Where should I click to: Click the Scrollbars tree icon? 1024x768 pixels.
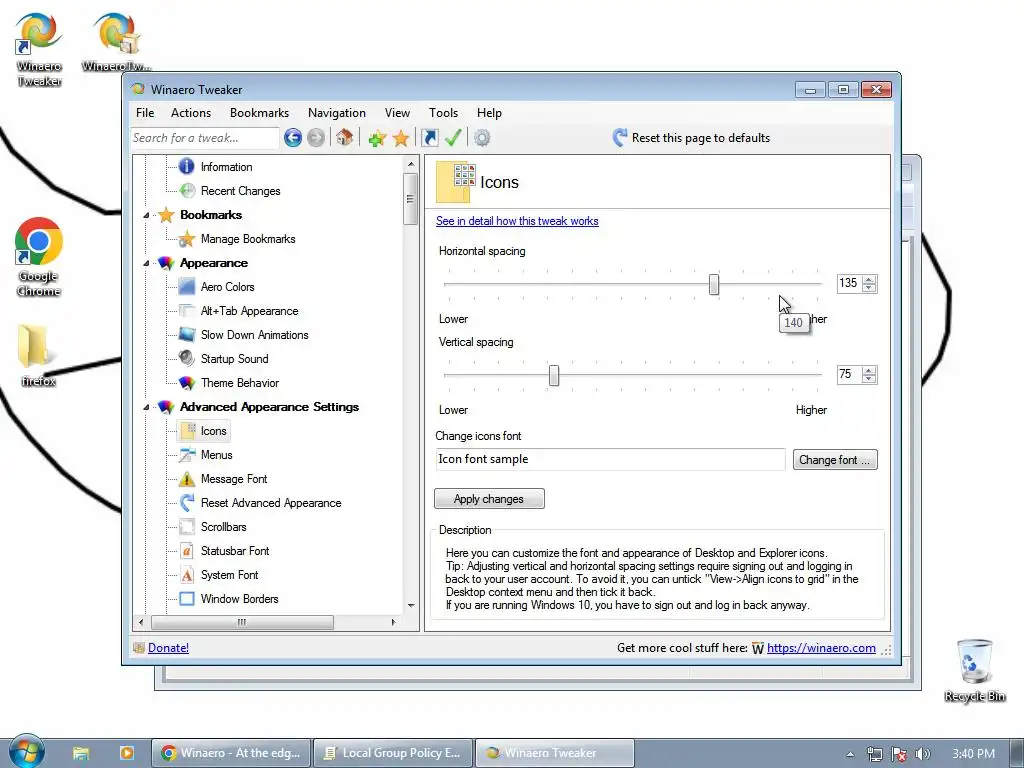[x=187, y=526]
